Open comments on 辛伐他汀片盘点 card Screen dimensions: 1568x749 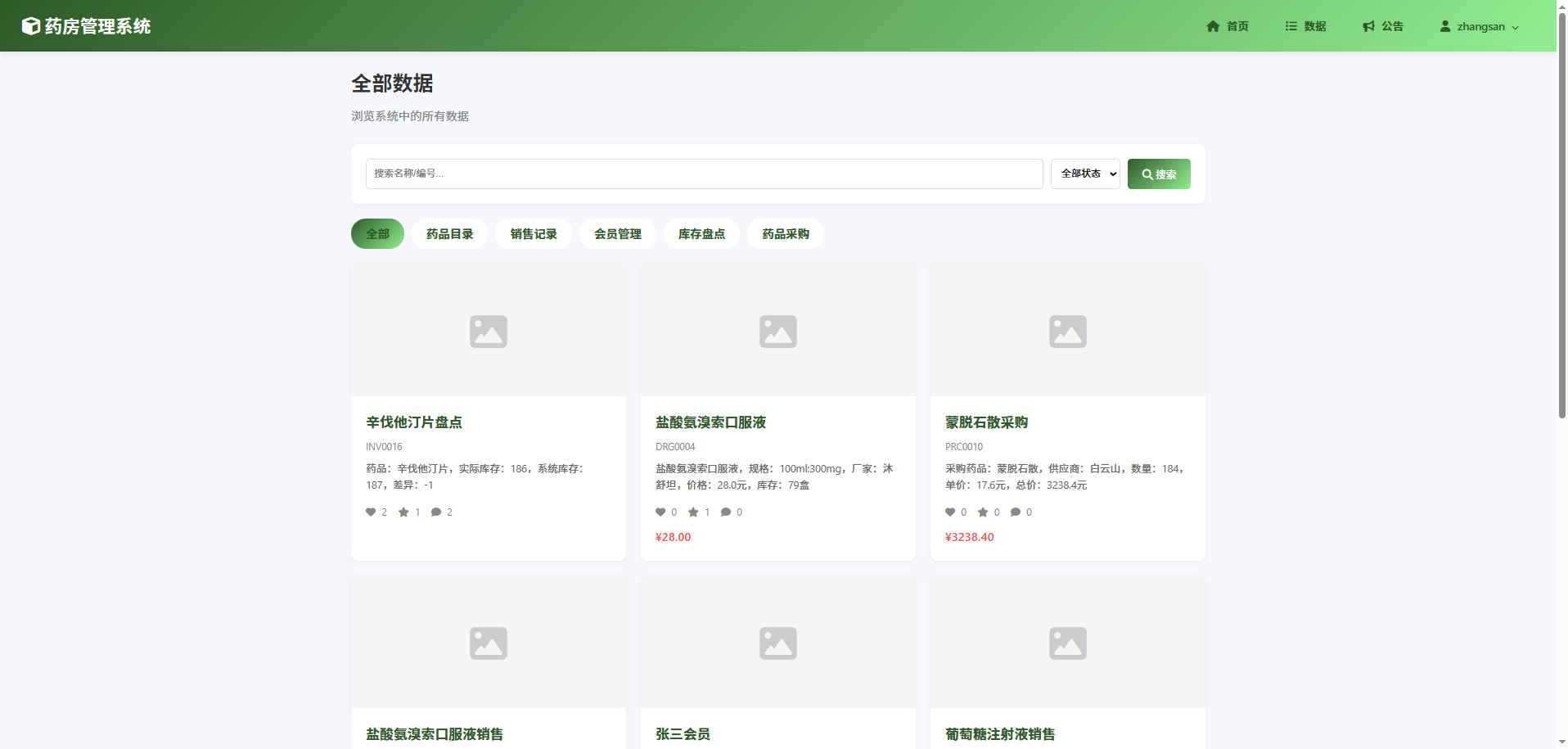[x=436, y=512]
